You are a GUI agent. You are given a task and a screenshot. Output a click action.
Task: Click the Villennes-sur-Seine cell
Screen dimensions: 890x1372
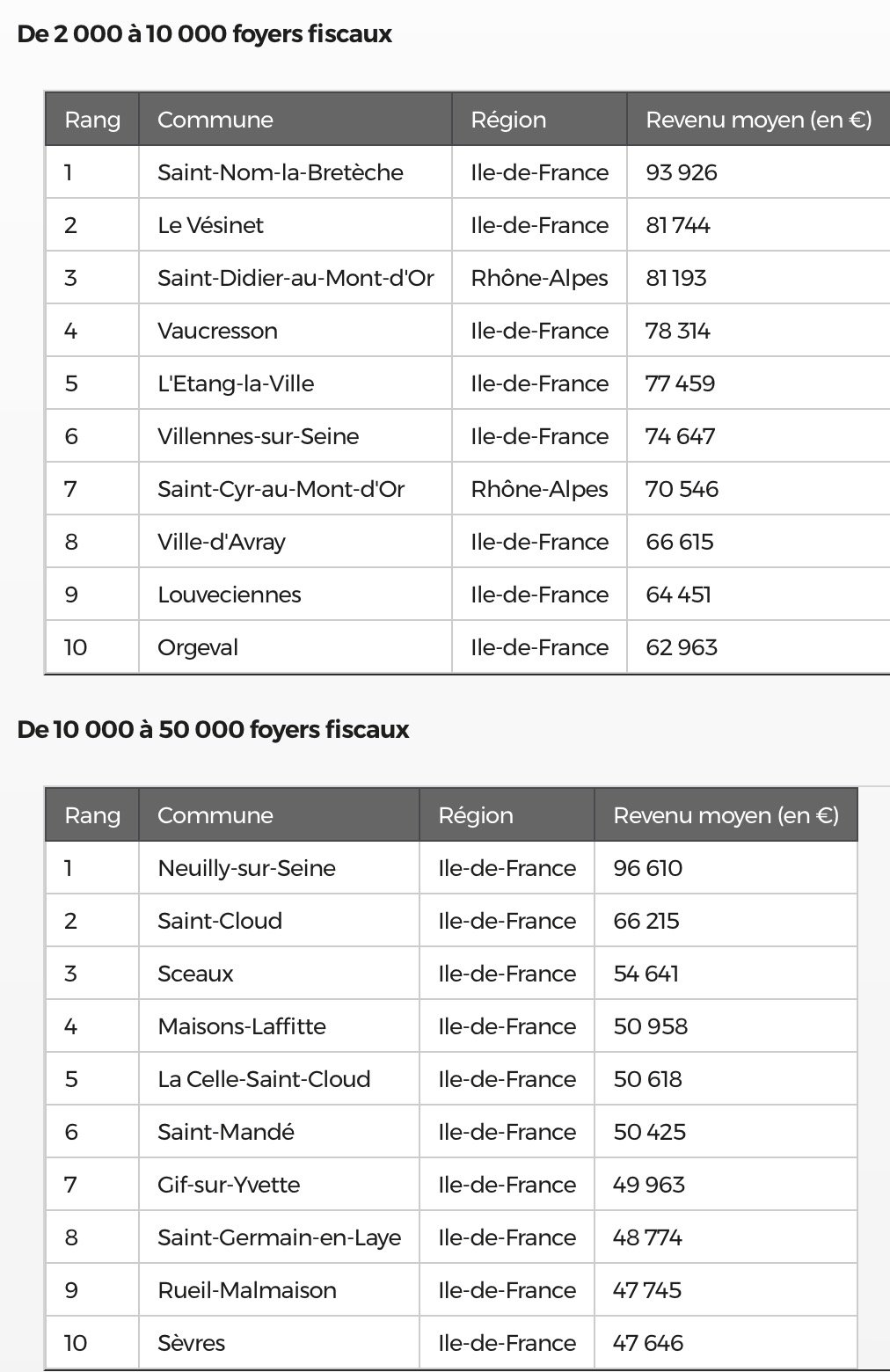[x=295, y=436]
